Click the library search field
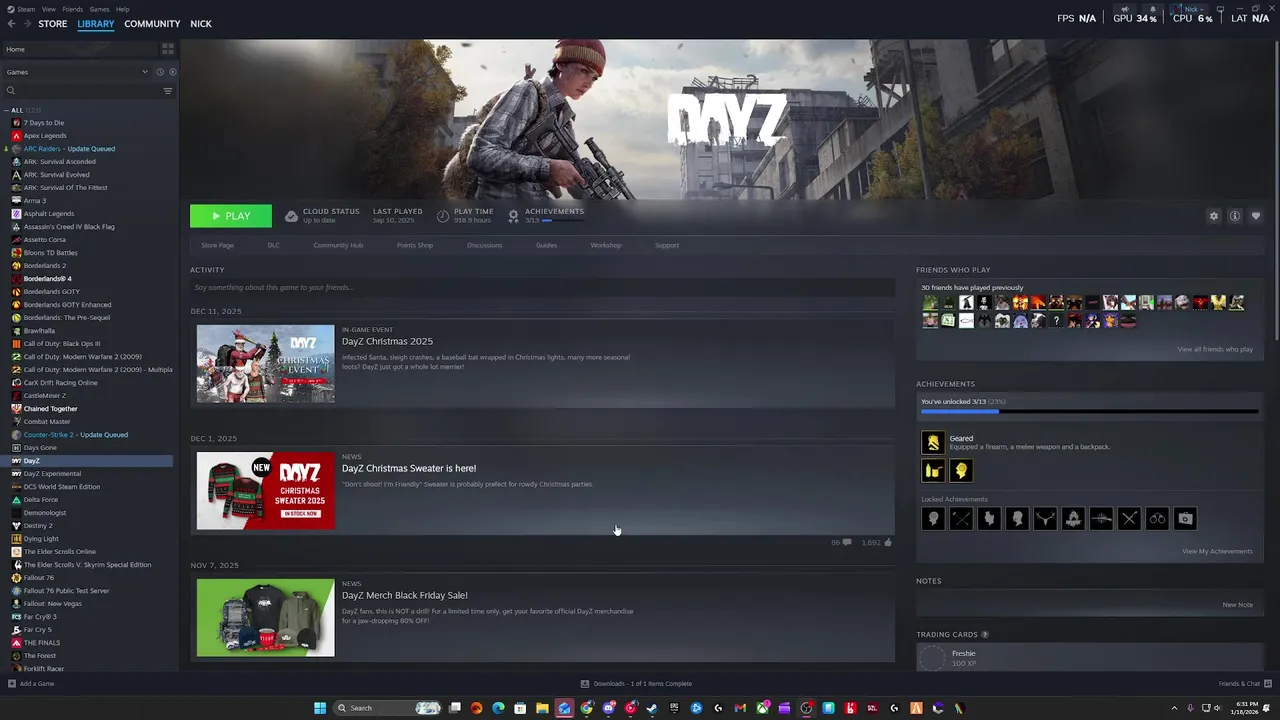The image size is (1280, 720). coord(82,91)
